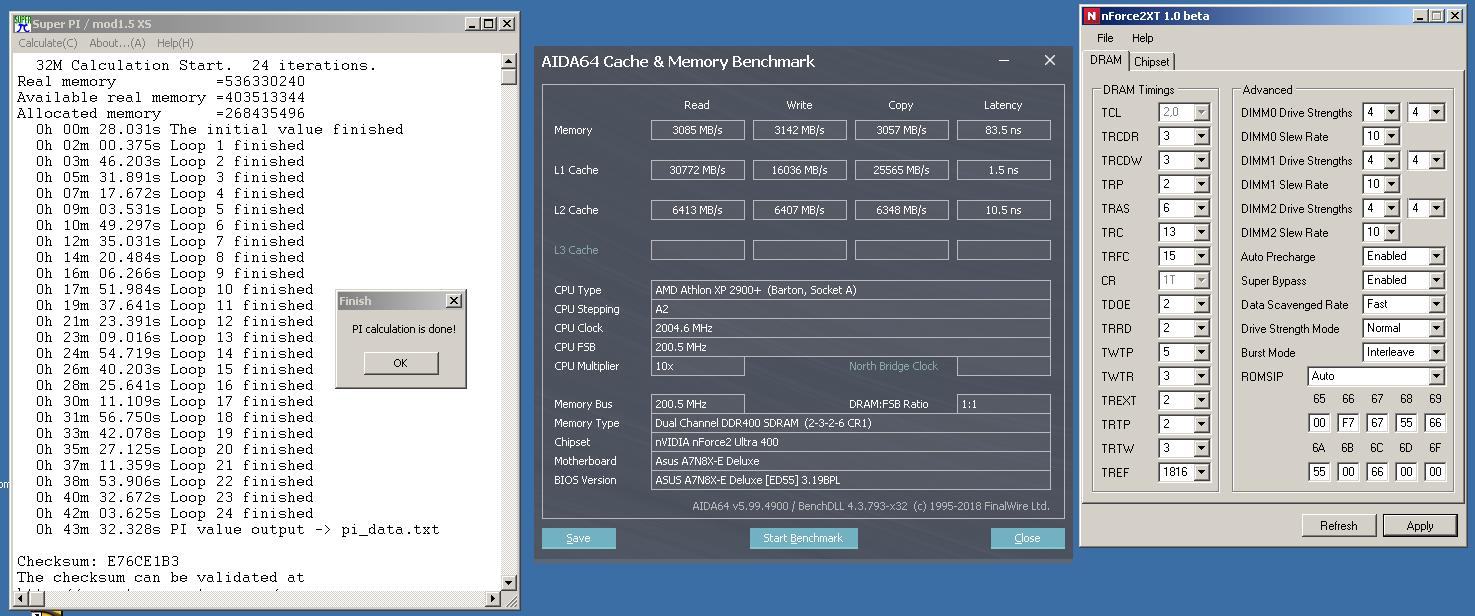
Task: Click ROMSIP 66 field containing F7
Action: 1348,423
